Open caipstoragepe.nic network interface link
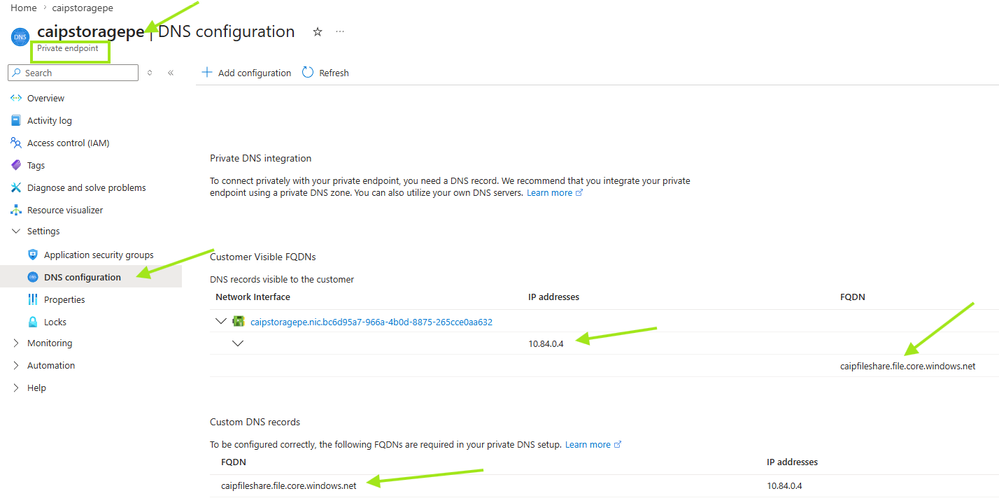This screenshot has width=999, height=498. click(x=371, y=322)
